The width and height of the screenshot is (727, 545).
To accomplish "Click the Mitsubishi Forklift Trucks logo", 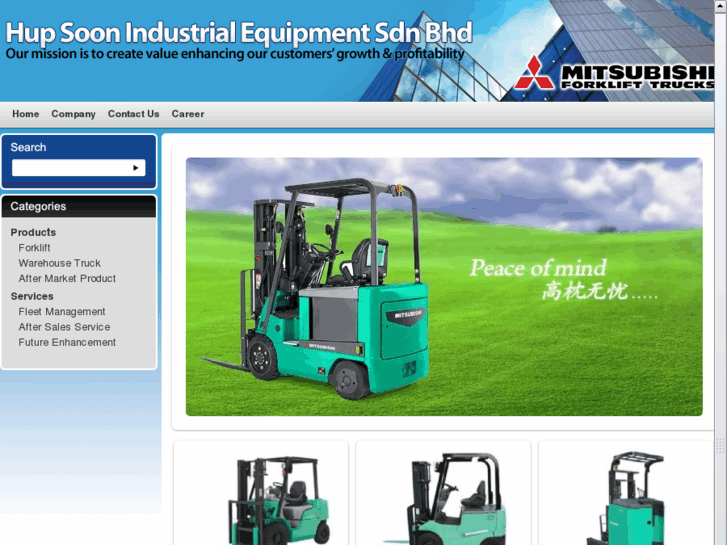I will [x=614, y=74].
